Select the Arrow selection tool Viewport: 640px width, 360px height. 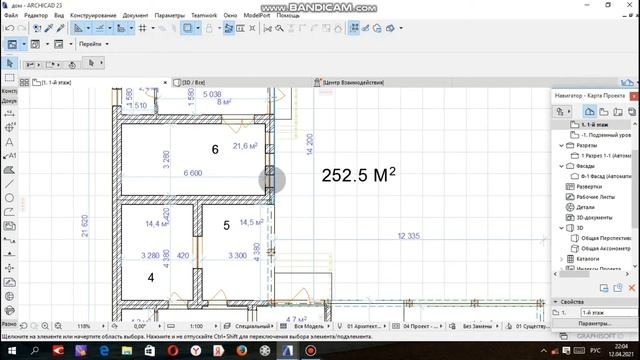point(10,63)
